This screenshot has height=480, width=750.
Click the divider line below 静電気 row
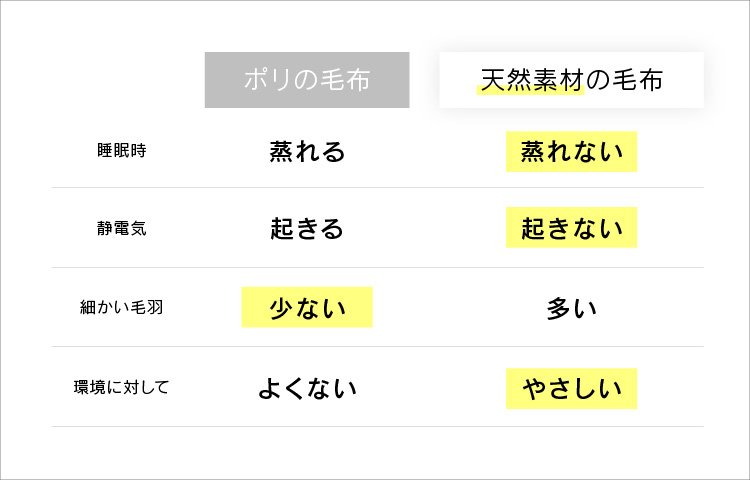377,267
